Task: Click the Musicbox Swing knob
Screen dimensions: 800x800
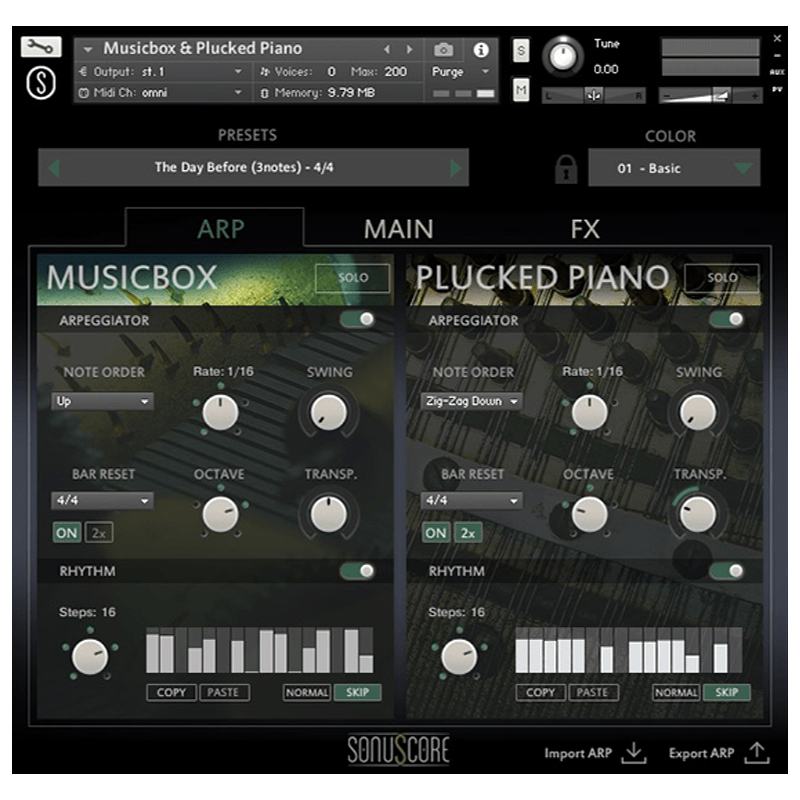Action: pyautogui.click(x=329, y=412)
